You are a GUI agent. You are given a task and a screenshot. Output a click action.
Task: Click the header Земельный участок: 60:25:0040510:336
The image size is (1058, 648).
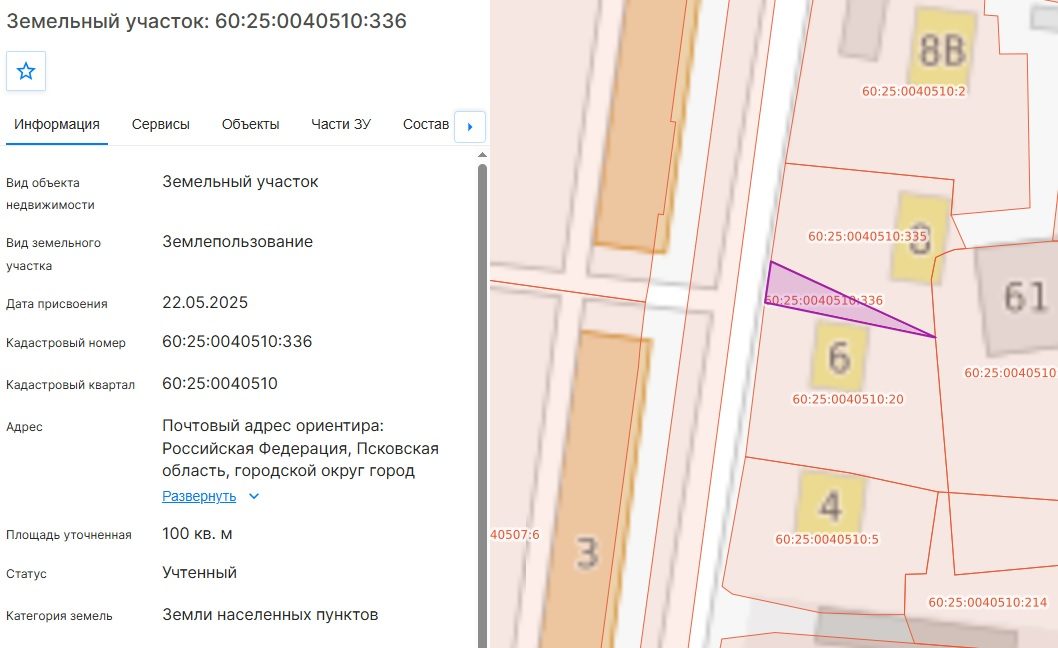click(x=206, y=21)
